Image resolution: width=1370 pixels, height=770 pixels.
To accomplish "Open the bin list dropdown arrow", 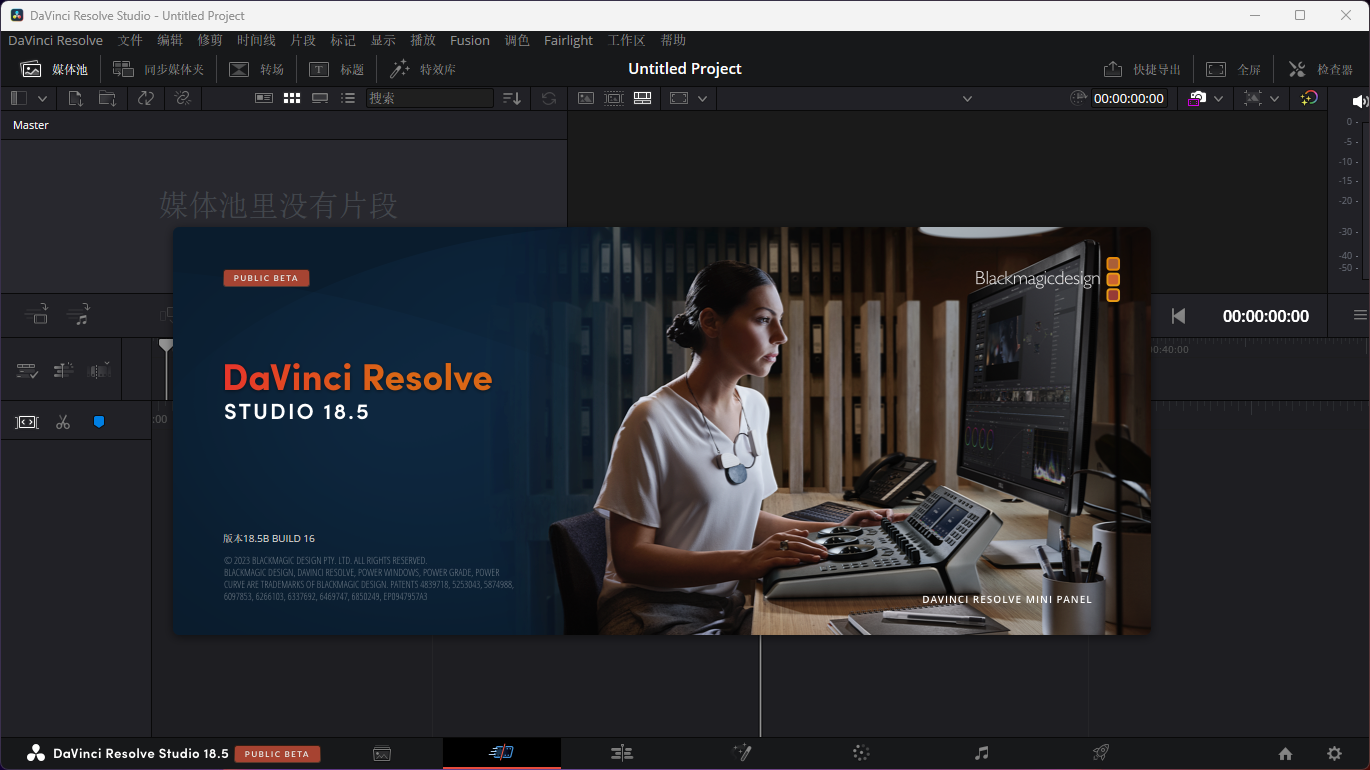I will click(42, 98).
